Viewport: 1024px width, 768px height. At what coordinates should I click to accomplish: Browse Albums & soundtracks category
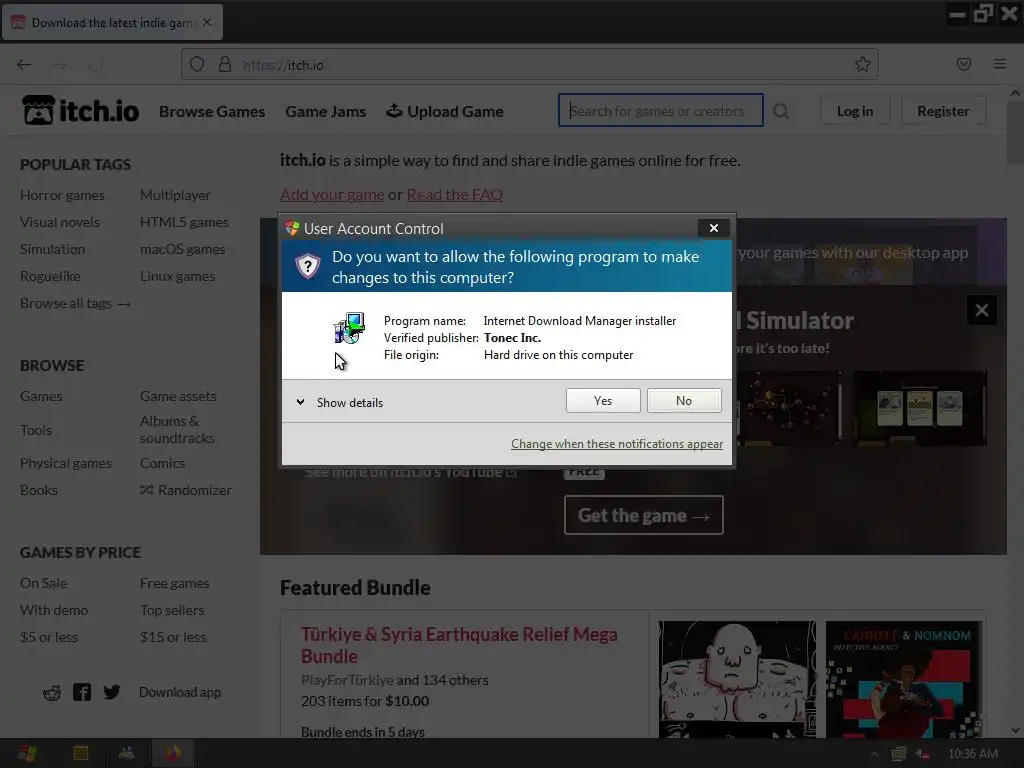(x=177, y=430)
